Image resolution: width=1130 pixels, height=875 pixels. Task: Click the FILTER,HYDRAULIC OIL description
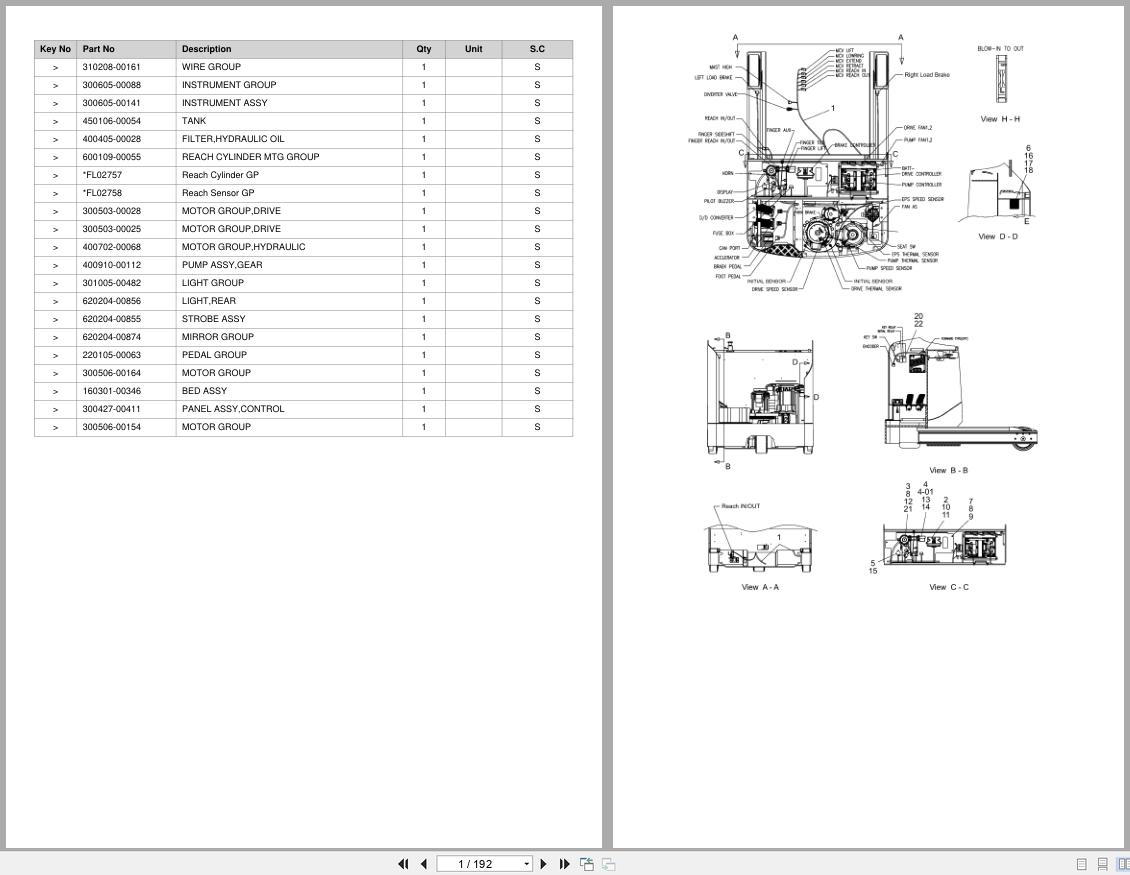click(233, 139)
